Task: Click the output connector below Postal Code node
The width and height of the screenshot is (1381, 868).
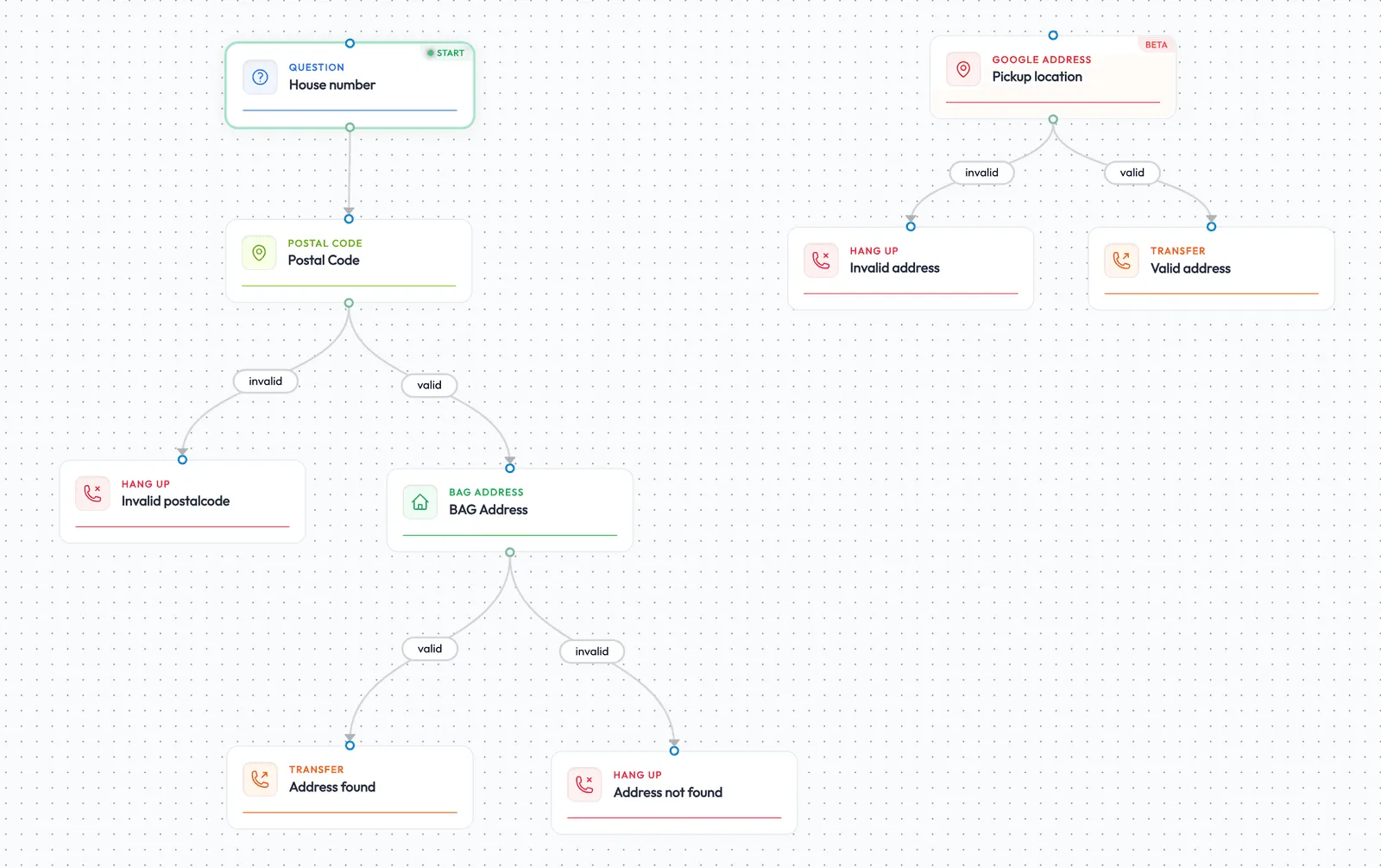Action: click(349, 303)
